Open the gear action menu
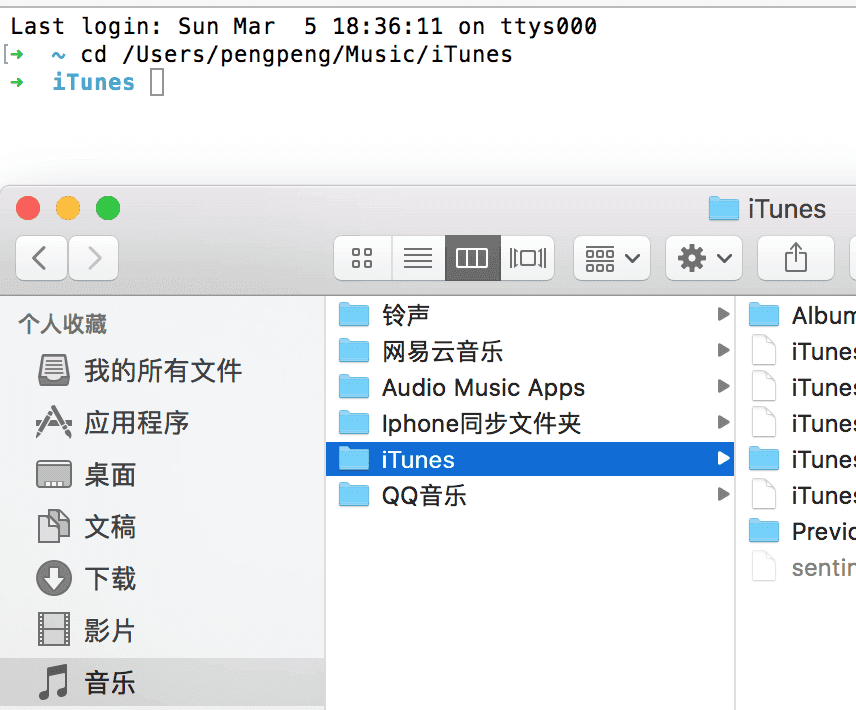 (704, 258)
